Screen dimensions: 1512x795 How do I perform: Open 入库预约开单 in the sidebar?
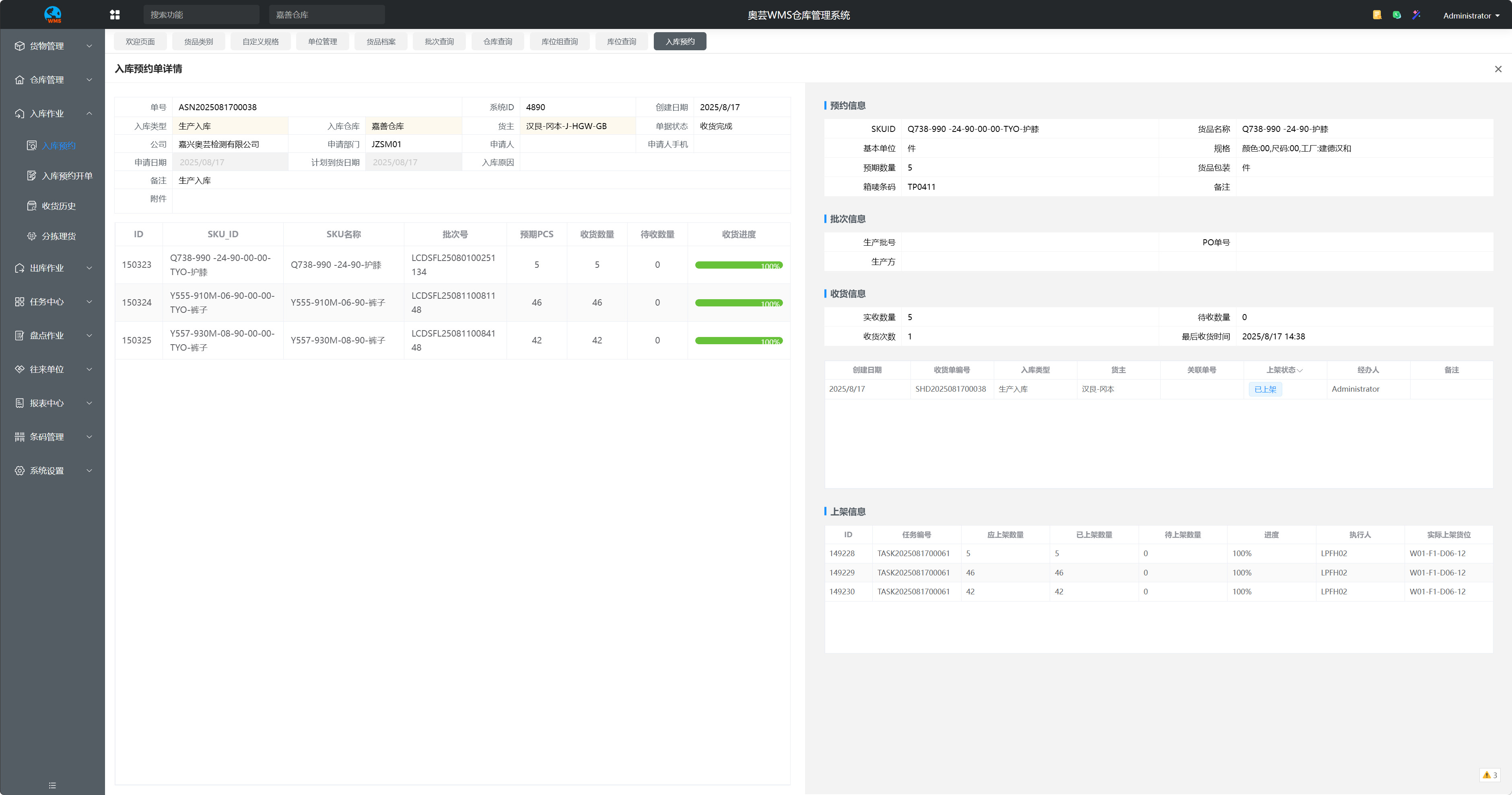[67, 175]
